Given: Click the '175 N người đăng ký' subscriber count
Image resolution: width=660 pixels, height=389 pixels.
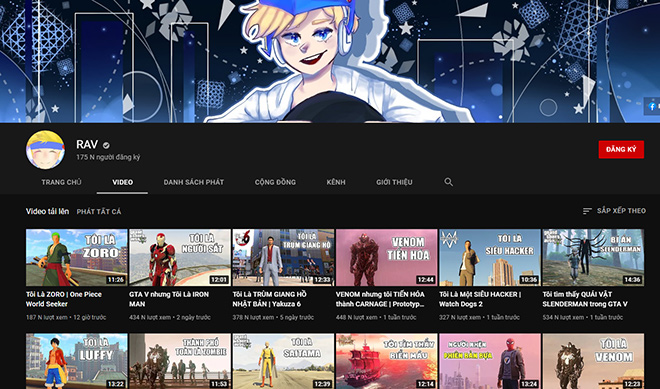Looking at the screenshot, I should tap(108, 157).
